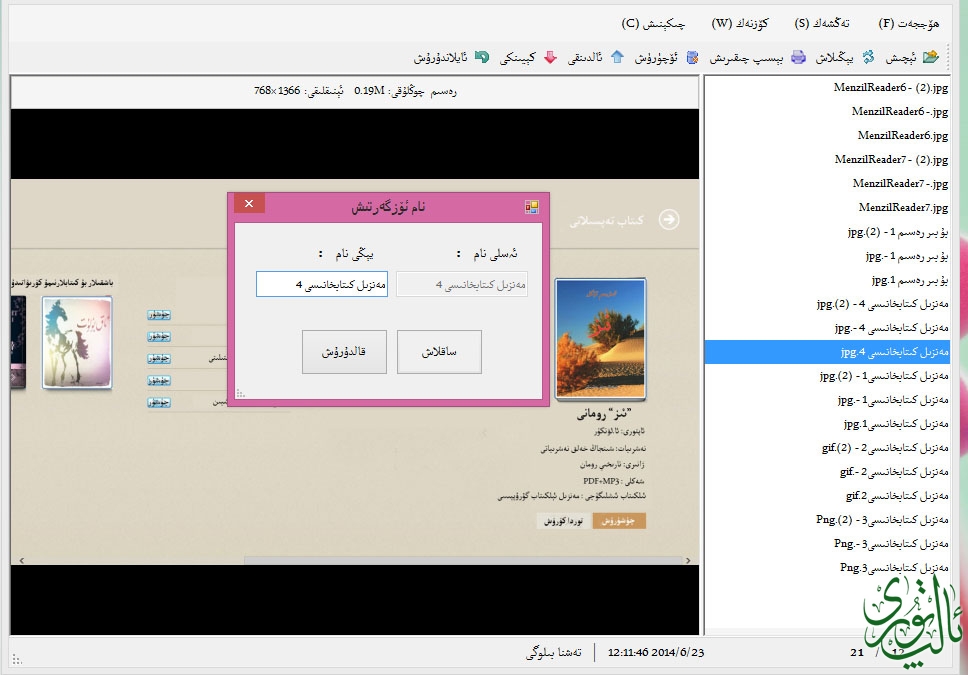Click the Delete (ئۆچۈرۈش) toolbar icon
Image resolution: width=968 pixels, height=675 pixels.
tap(692, 57)
